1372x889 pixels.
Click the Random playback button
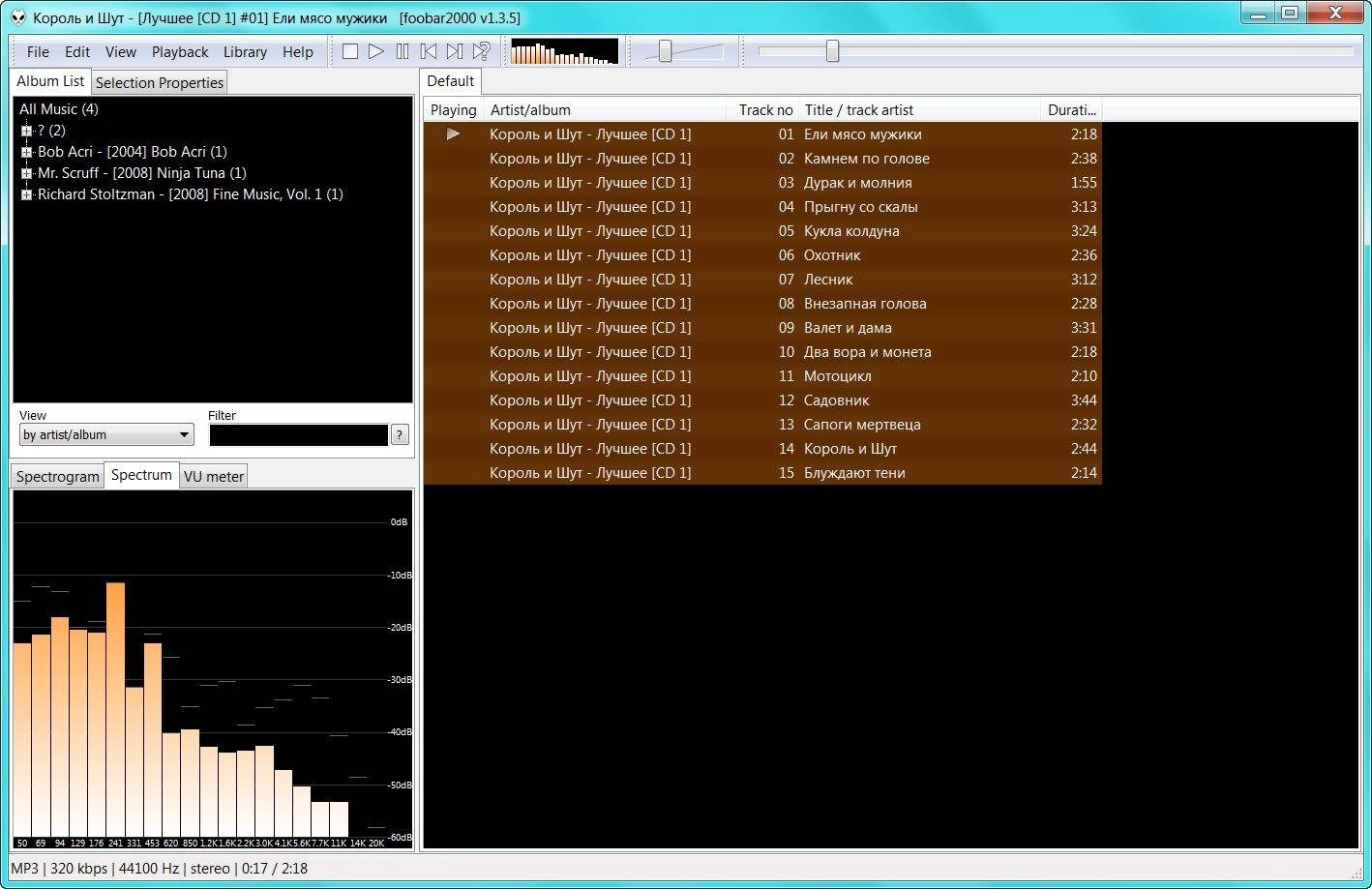(x=481, y=52)
